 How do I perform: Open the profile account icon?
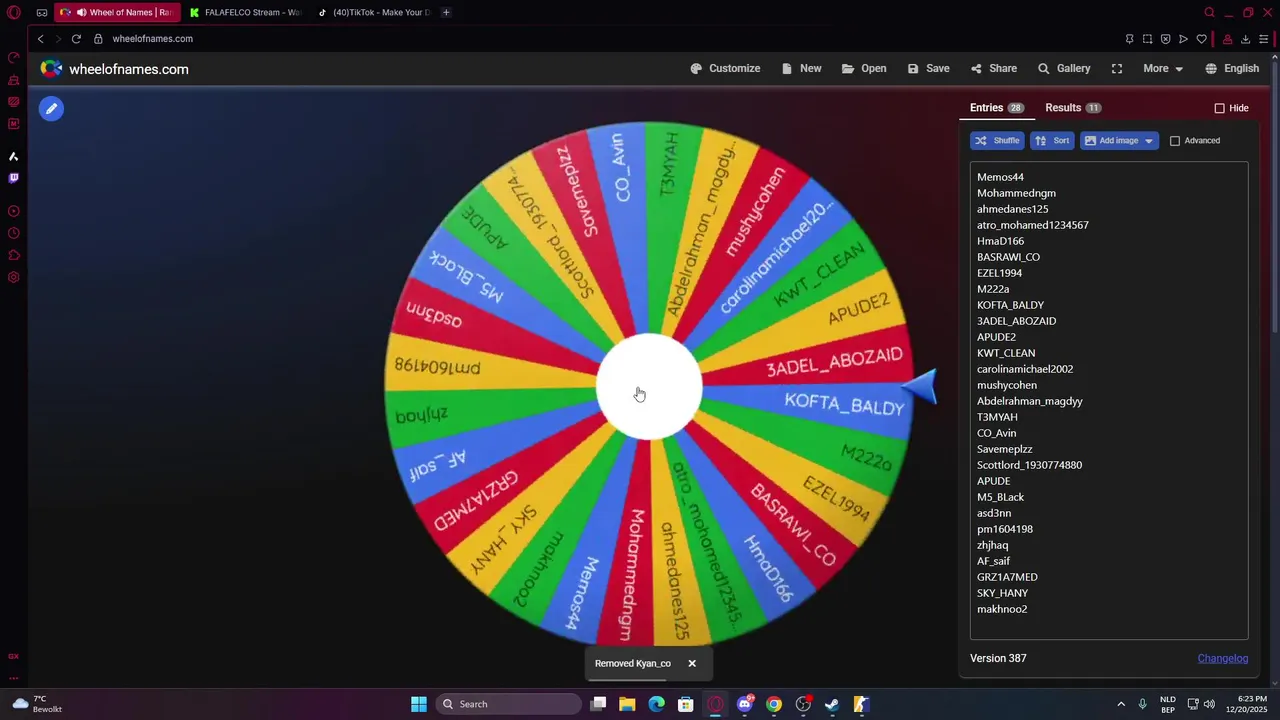1227,39
